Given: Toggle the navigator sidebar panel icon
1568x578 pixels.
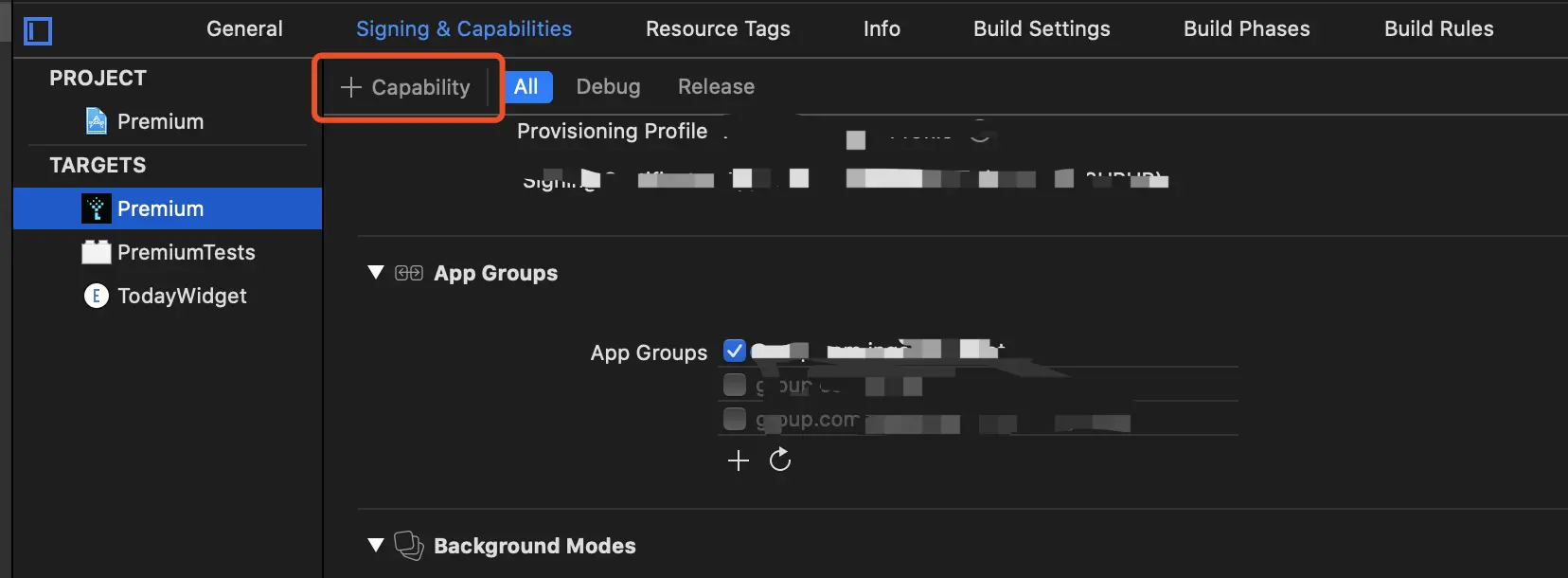Looking at the screenshot, I should 38,31.
